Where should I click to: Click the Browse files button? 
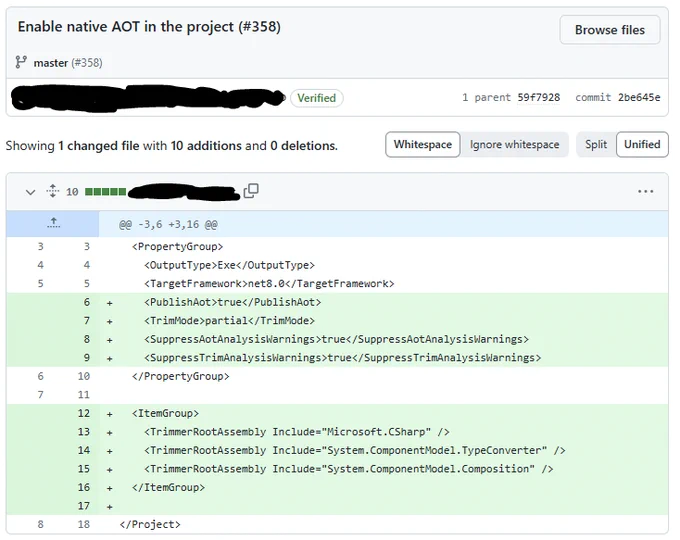(609, 29)
